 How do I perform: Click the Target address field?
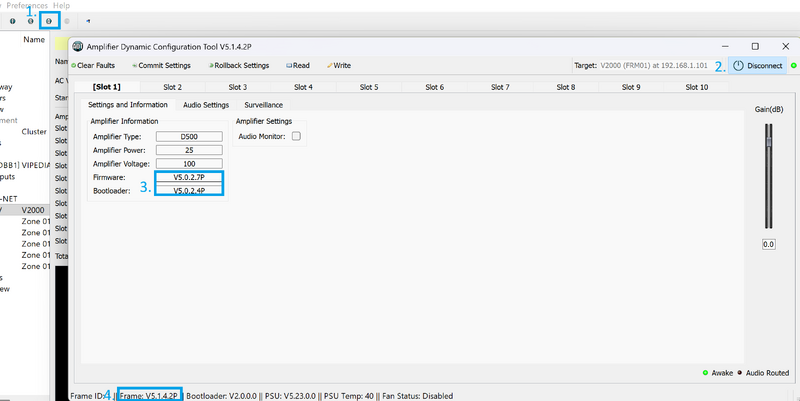(x=655, y=65)
